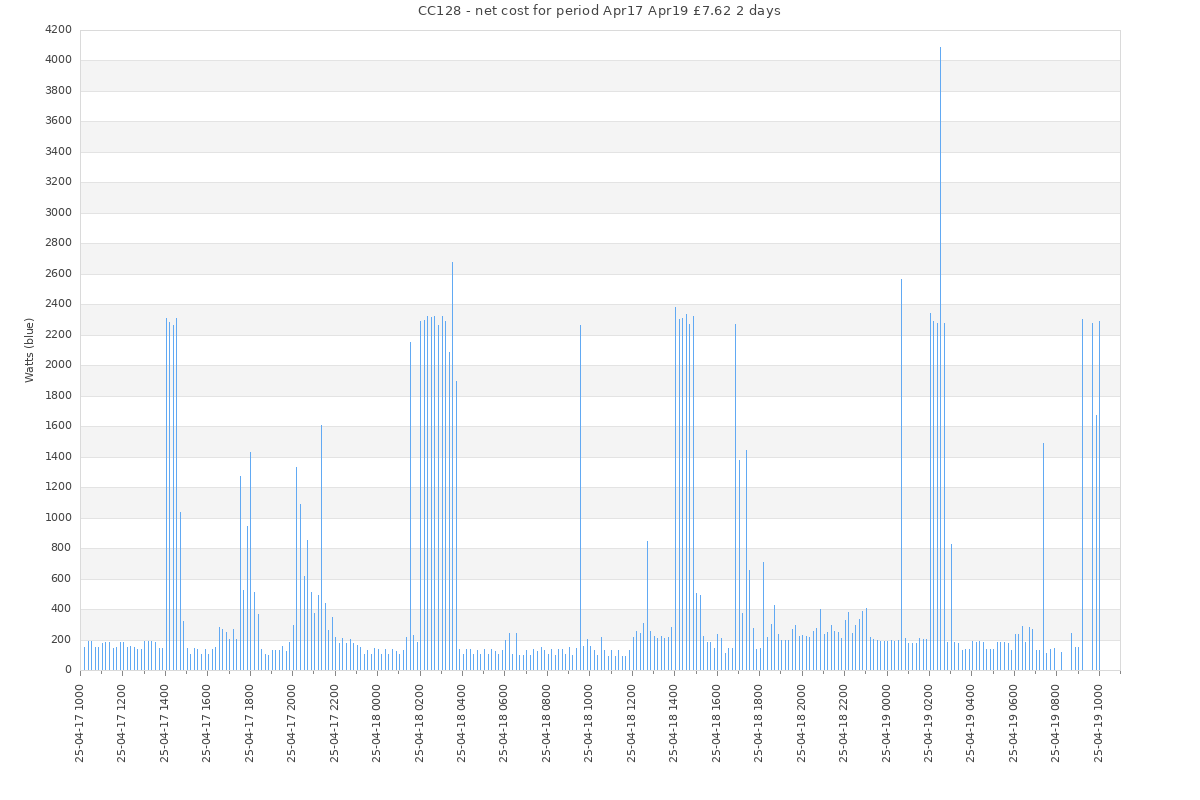
Task: Click the '3000' y-axis tick label
Action: (x=58, y=213)
